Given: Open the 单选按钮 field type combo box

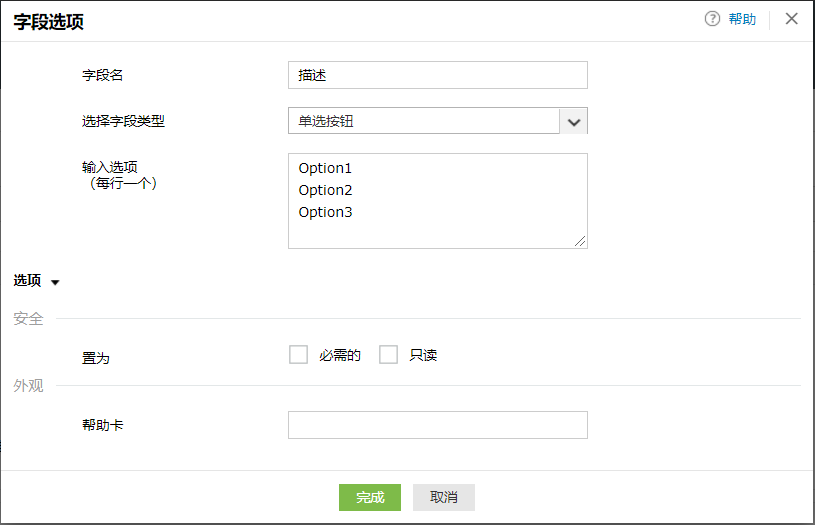Looking at the screenshot, I should pos(424,121).
